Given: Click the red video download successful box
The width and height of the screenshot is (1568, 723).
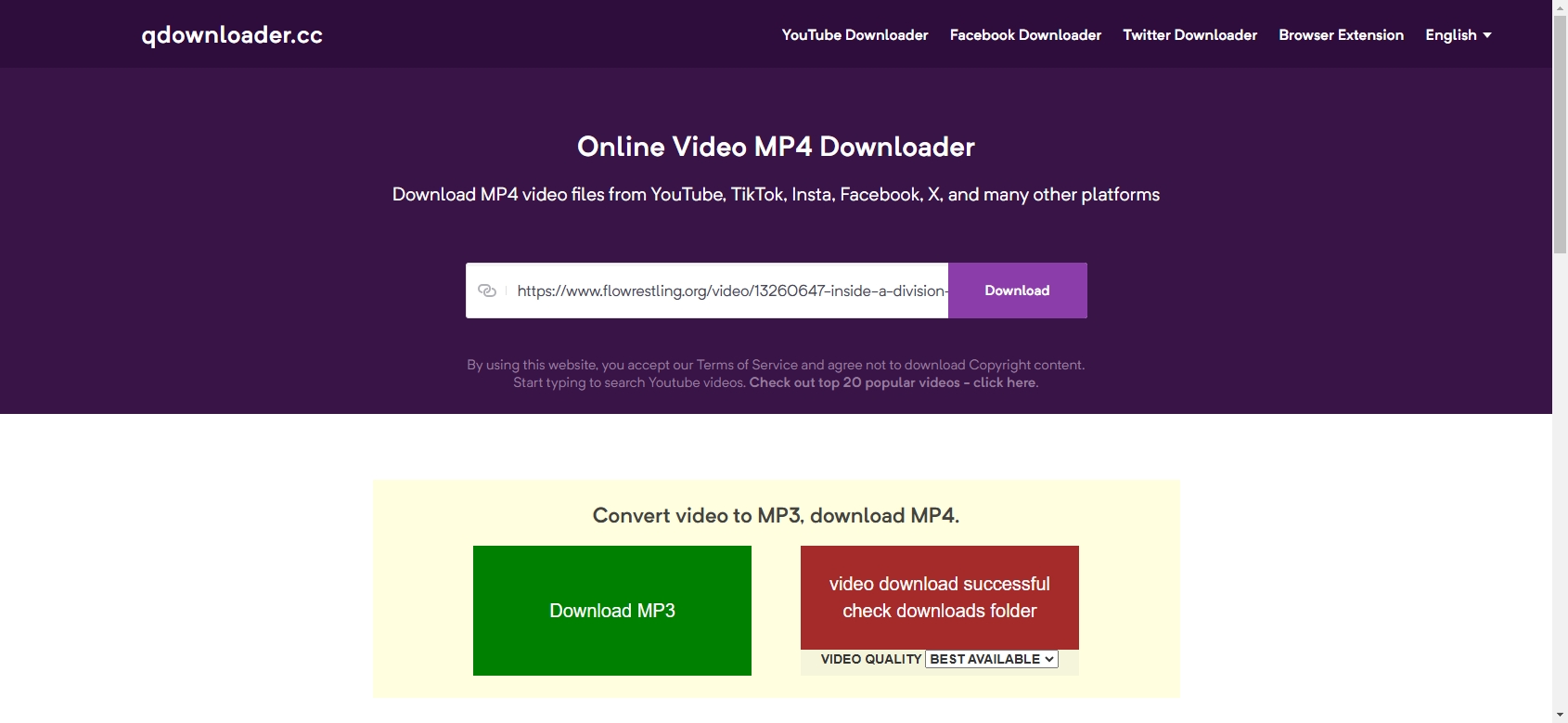Looking at the screenshot, I should point(940,598).
